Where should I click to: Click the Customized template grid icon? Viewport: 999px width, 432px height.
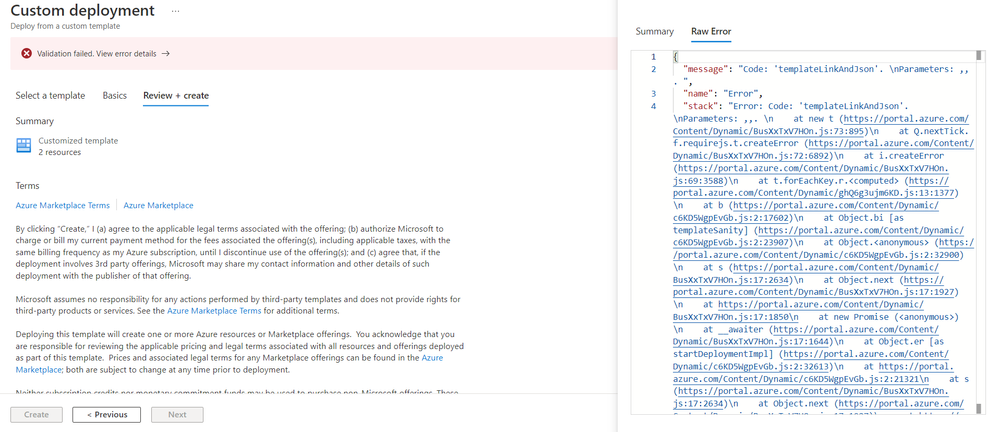[24, 146]
